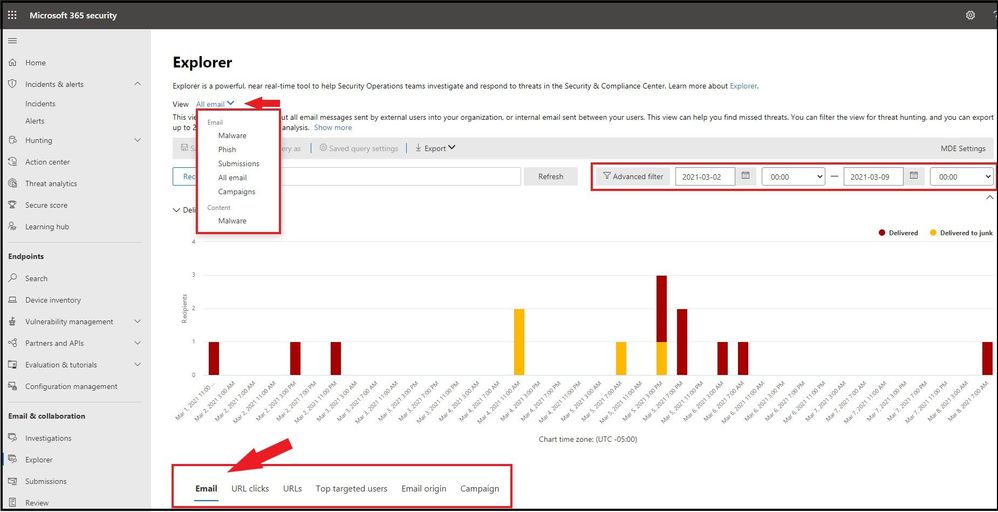This screenshot has height=512, width=998.
Task: Edit the end date field 2021-03-09
Action: (873, 177)
